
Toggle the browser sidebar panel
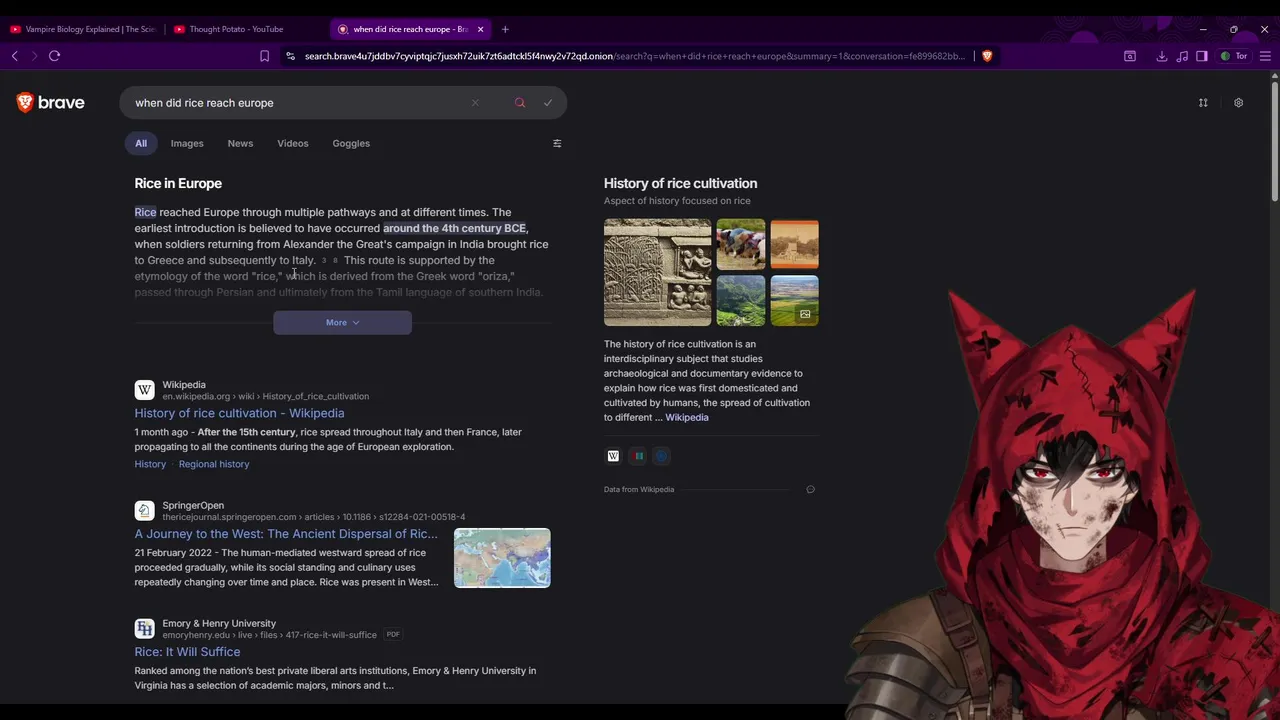(x=1202, y=56)
